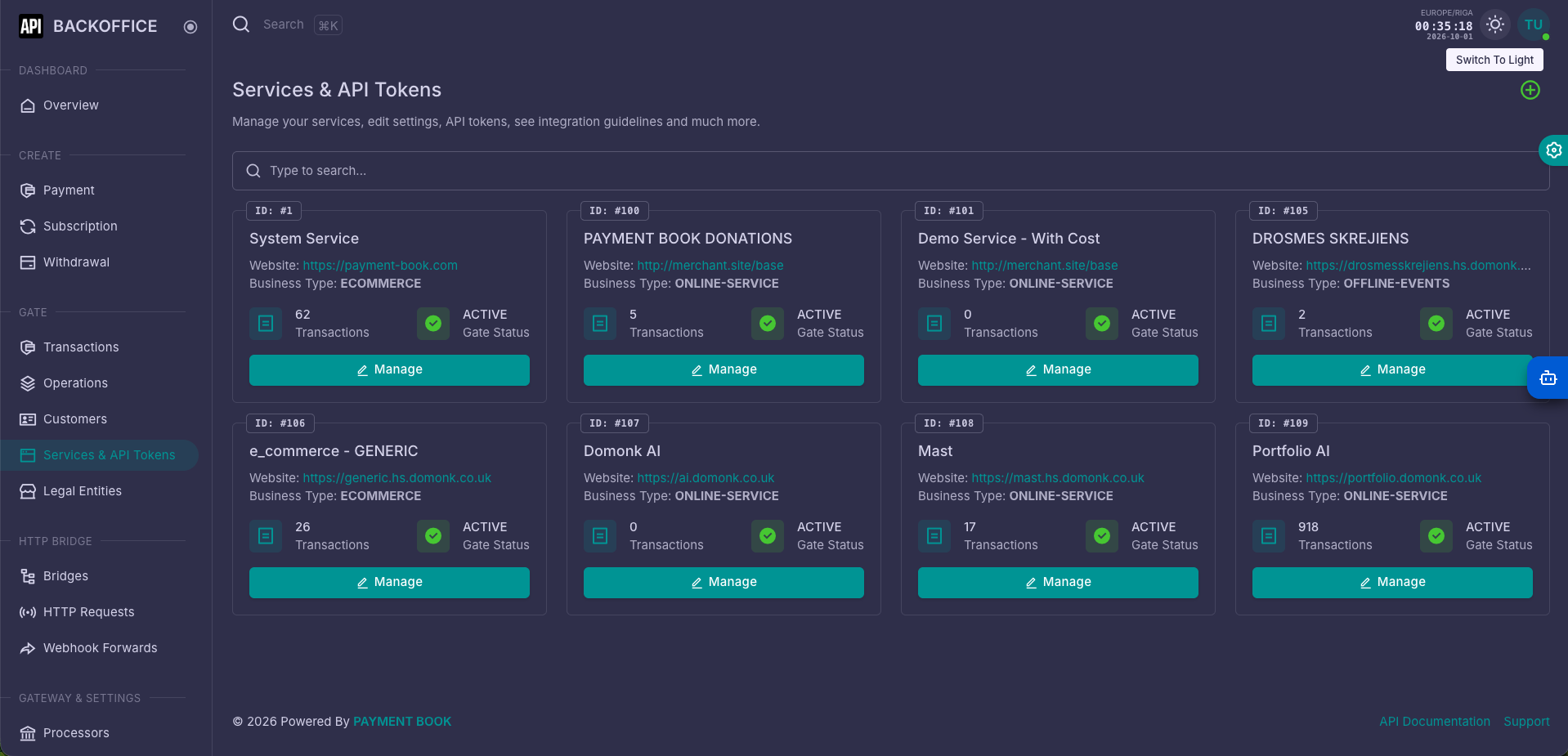Click DROSMES SKREJIENS active checkmark
This screenshot has height=756, width=1568.
pyautogui.click(x=1436, y=324)
